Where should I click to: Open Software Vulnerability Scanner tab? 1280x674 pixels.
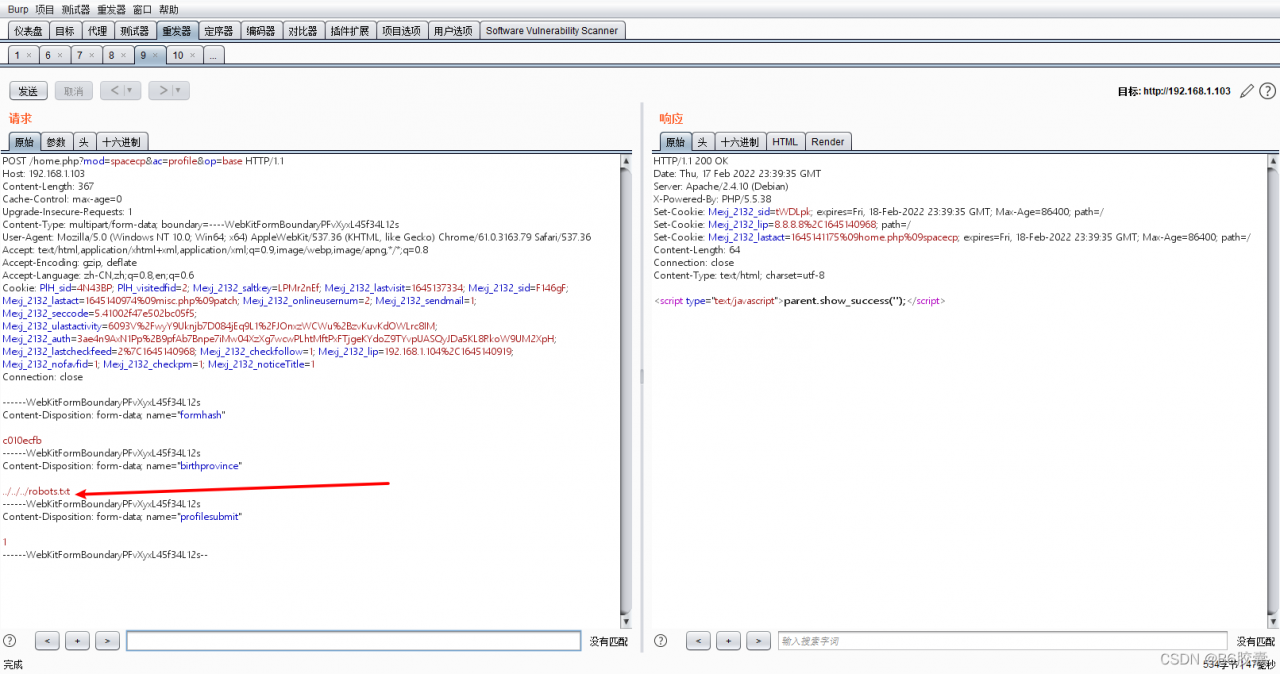click(552, 31)
